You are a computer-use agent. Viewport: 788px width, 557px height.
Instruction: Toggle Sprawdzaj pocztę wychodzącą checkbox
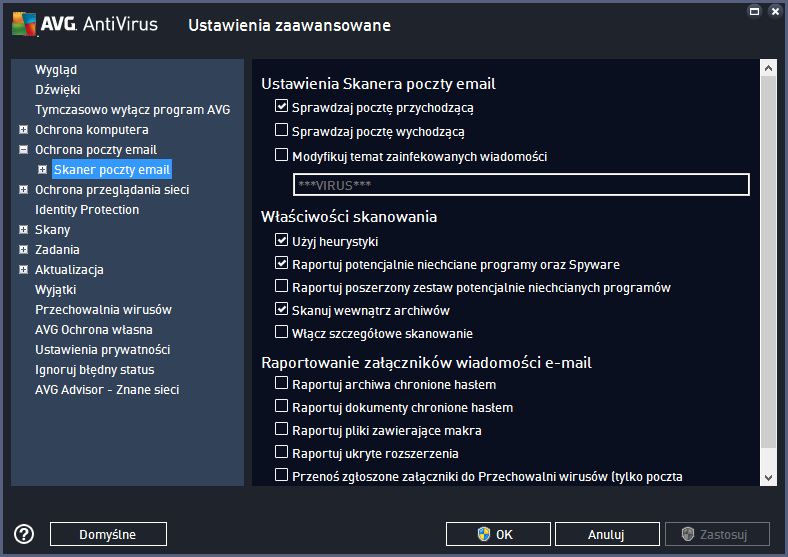[x=281, y=130]
